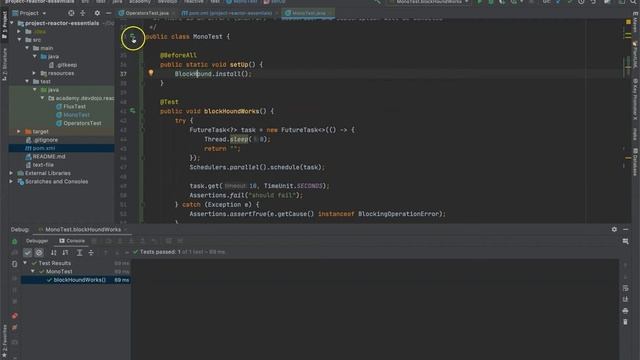The width and height of the screenshot is (640, 360).
Task: Click collapse all icon in test results toolbar
Action: click(x=91, y=253)
